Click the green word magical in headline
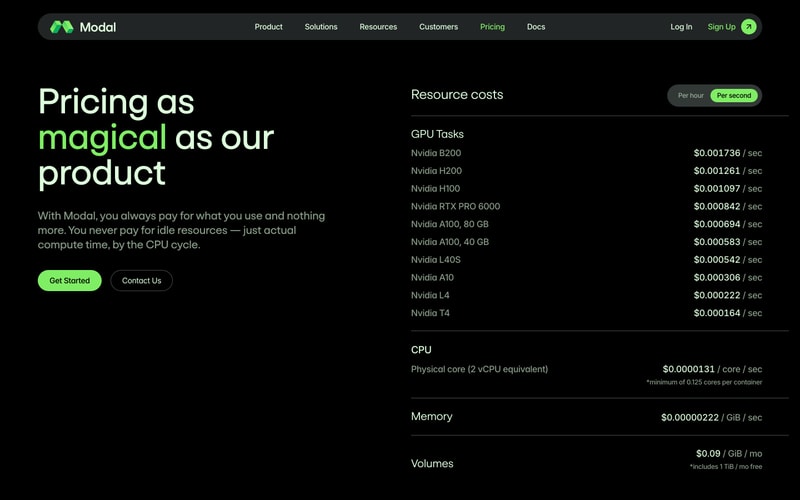This screenshot has height=500, width=800. pyautogui.click(x=103, y=138)
